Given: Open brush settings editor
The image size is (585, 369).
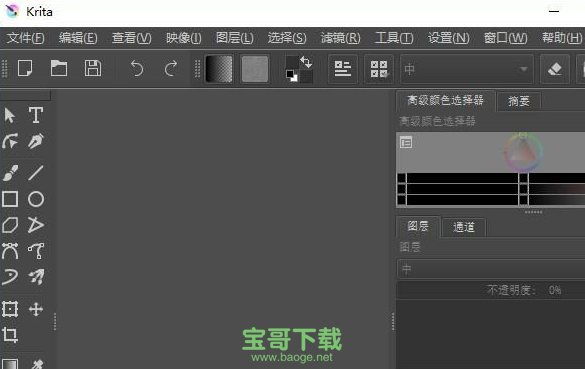Looking at the screenshot, I should (343, 69).
